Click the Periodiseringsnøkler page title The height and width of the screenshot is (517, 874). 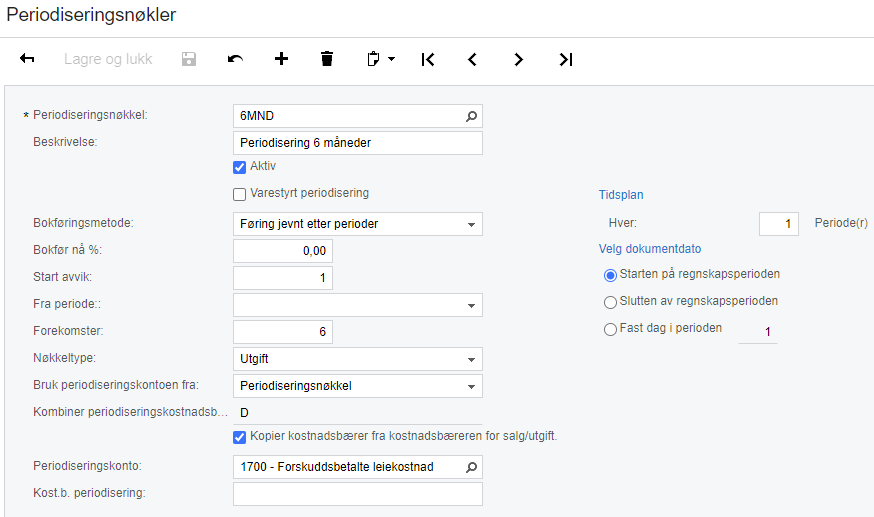(91, 14)
